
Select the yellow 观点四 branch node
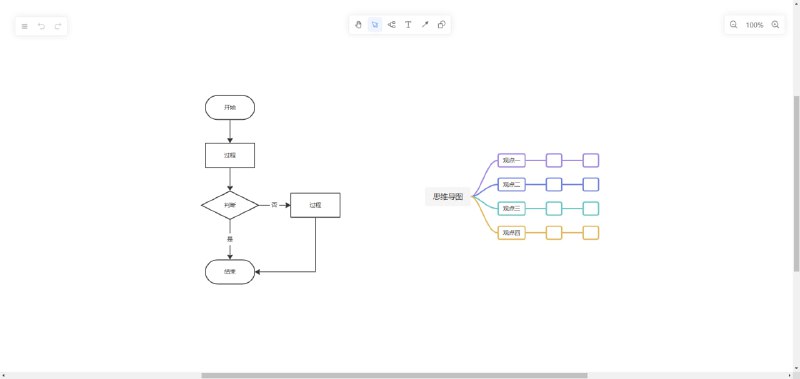[x=511, y=233]
